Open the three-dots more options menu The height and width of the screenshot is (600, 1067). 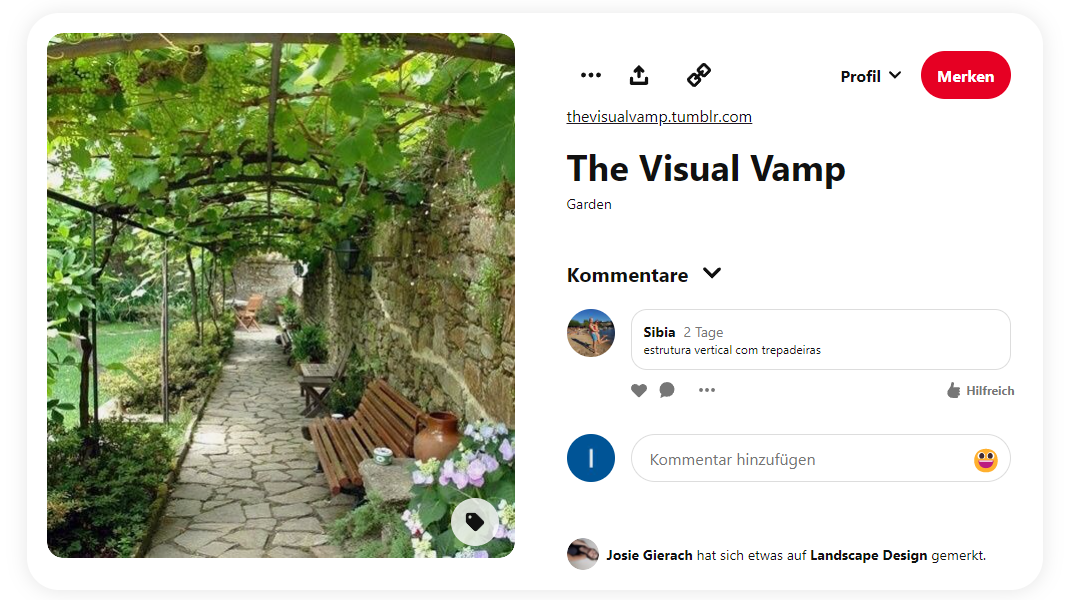591,75
